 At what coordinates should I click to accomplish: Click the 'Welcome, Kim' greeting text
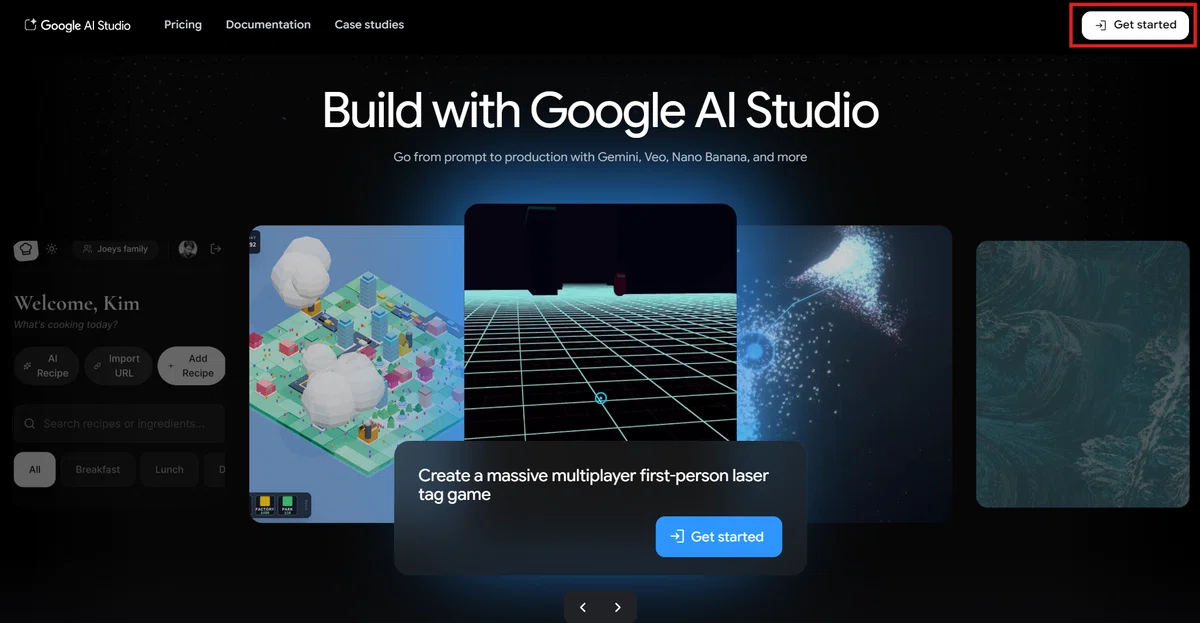point(77,303)
